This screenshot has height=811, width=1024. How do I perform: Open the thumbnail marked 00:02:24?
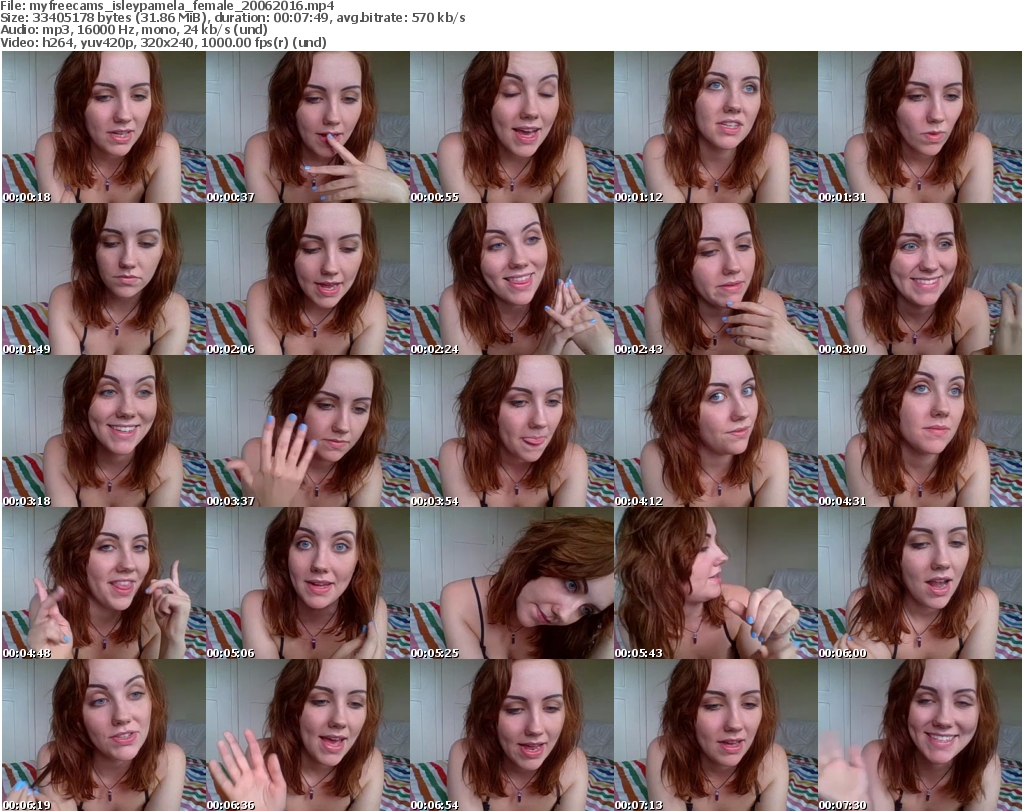coord(512,279)
